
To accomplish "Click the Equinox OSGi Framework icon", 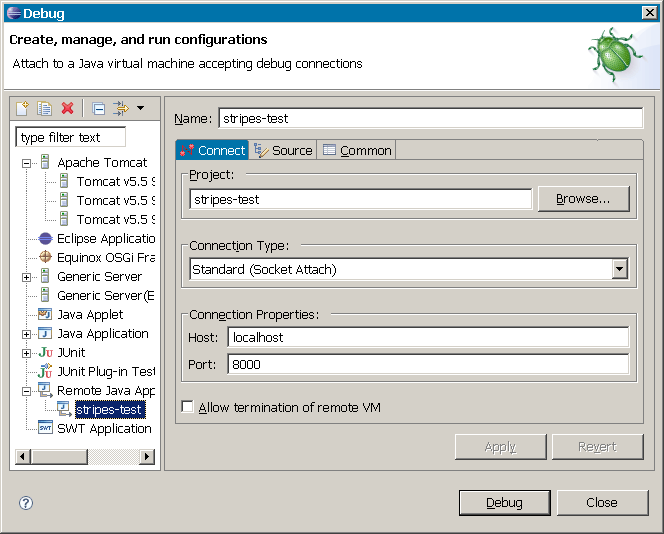I will (x=45, y=257).
